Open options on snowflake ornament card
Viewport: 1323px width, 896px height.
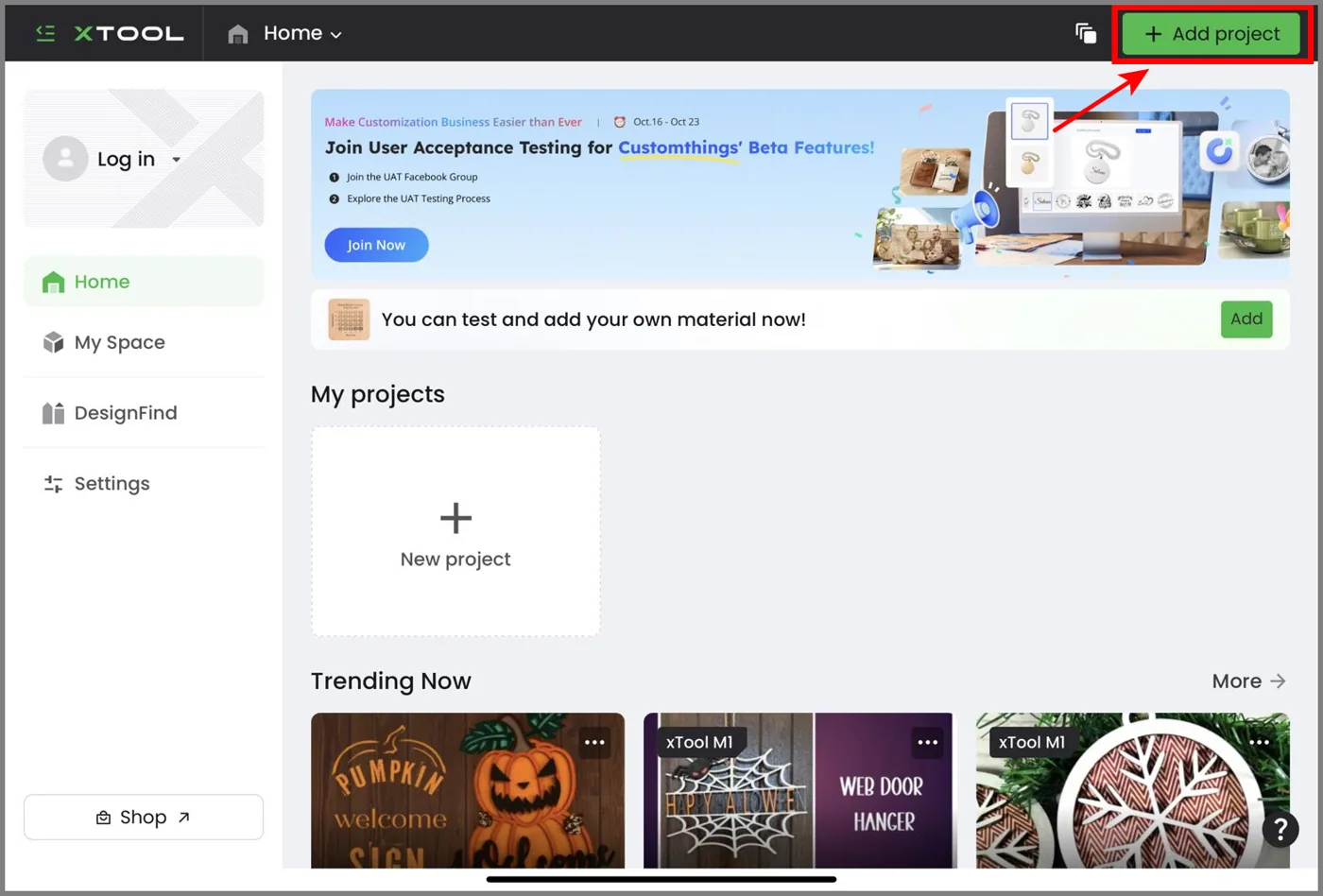1260,742
